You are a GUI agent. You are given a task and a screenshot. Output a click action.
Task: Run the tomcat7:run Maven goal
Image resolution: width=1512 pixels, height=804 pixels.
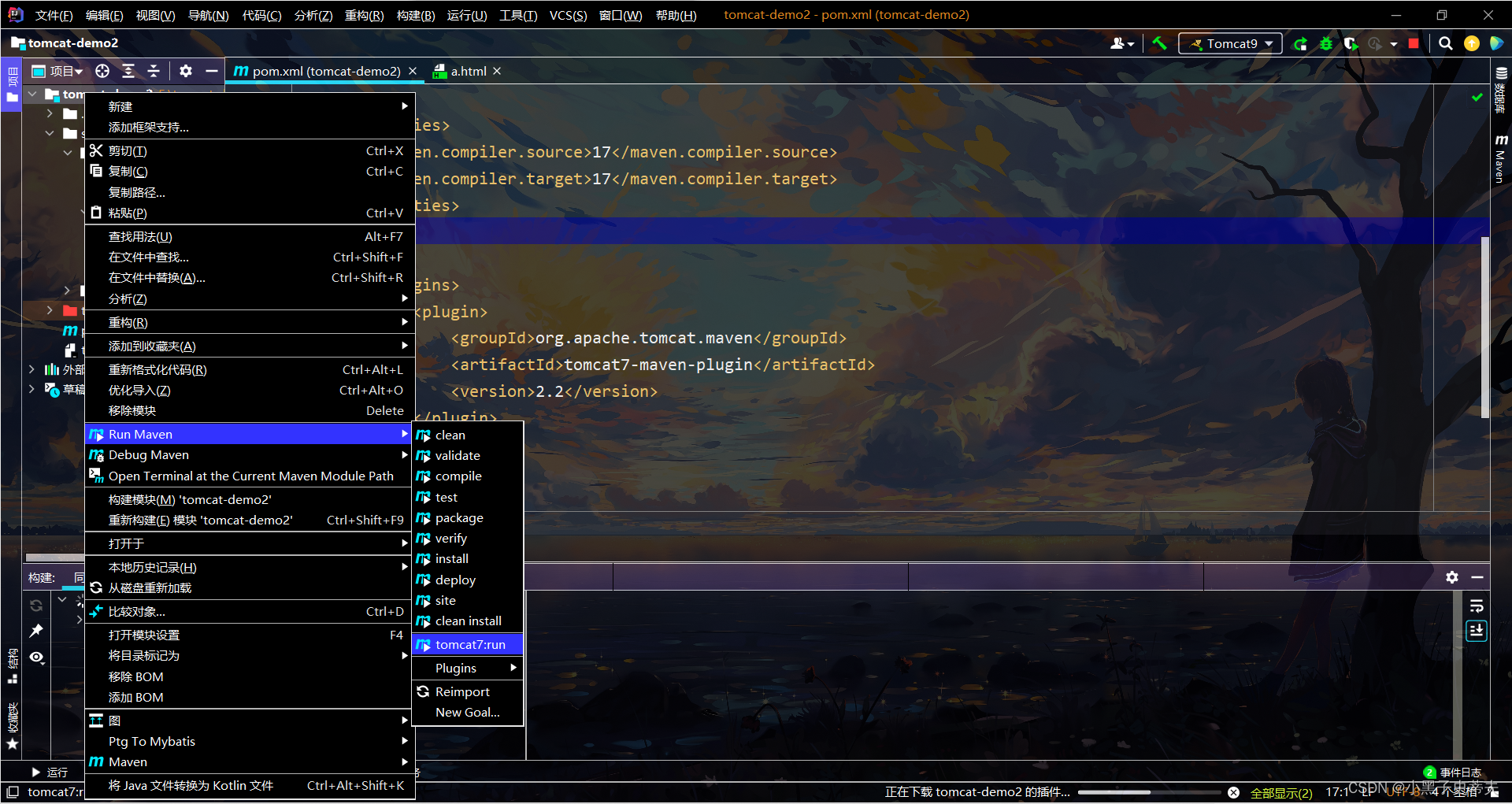tap(468, 644)
